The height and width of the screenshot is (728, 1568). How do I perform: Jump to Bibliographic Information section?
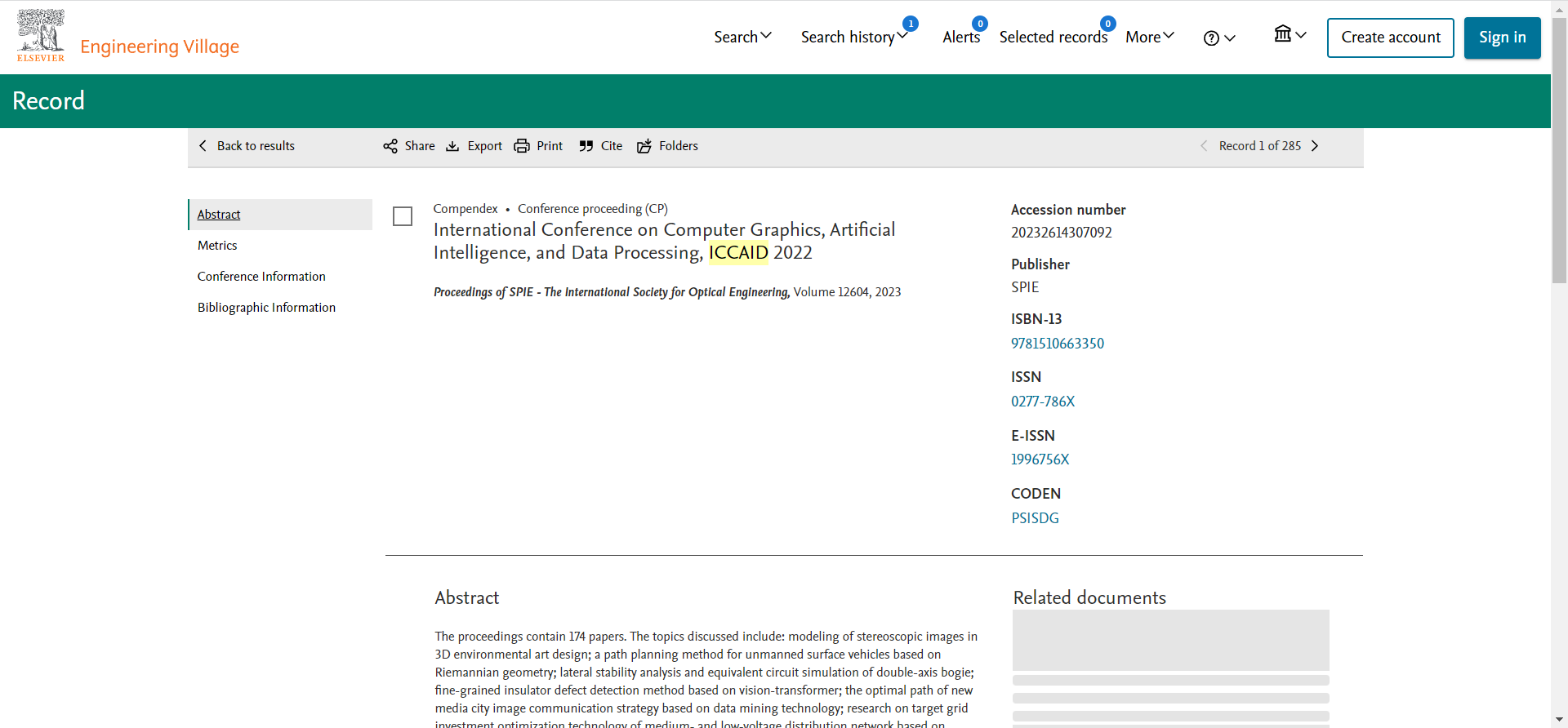(x=266, y=308)
